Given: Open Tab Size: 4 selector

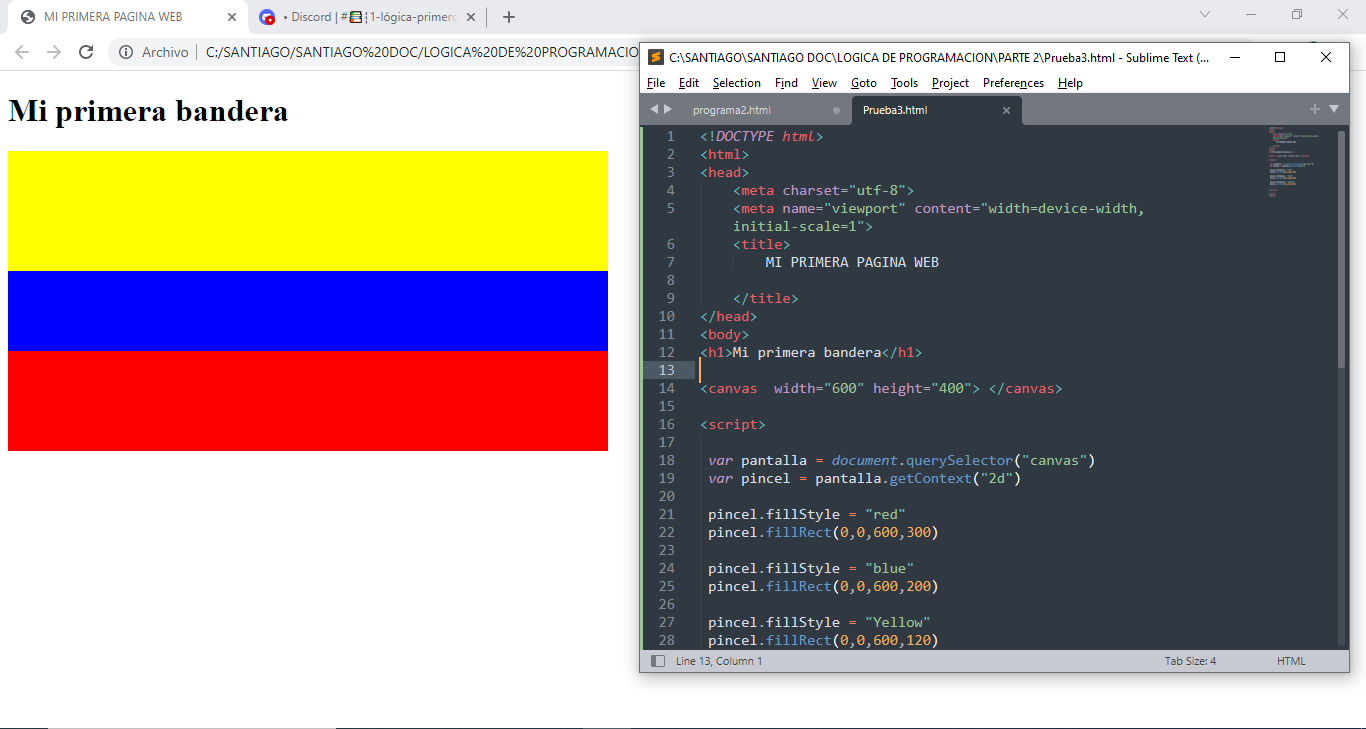Looking at the screenshot, I should point(1190,661).
